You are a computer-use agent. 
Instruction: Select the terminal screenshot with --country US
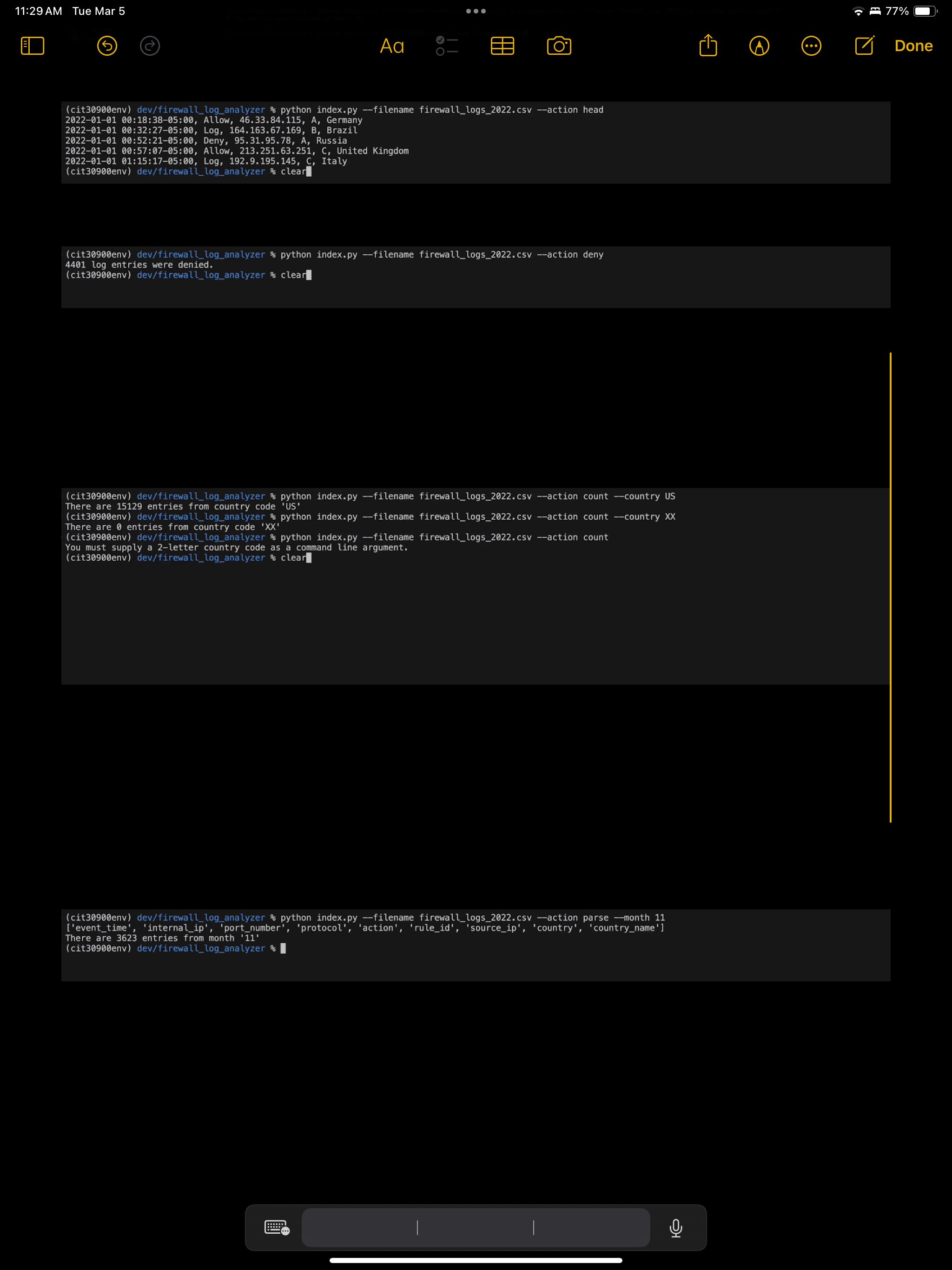(476, 586)
